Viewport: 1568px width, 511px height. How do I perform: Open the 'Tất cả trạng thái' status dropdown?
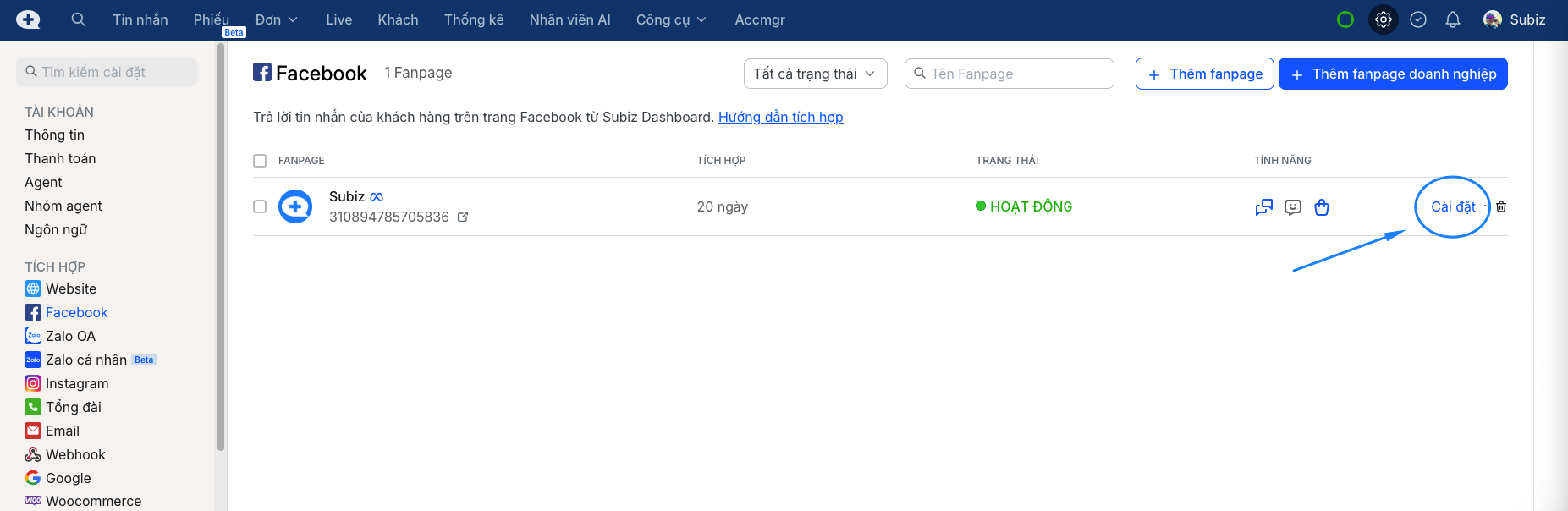pos(815,74)
